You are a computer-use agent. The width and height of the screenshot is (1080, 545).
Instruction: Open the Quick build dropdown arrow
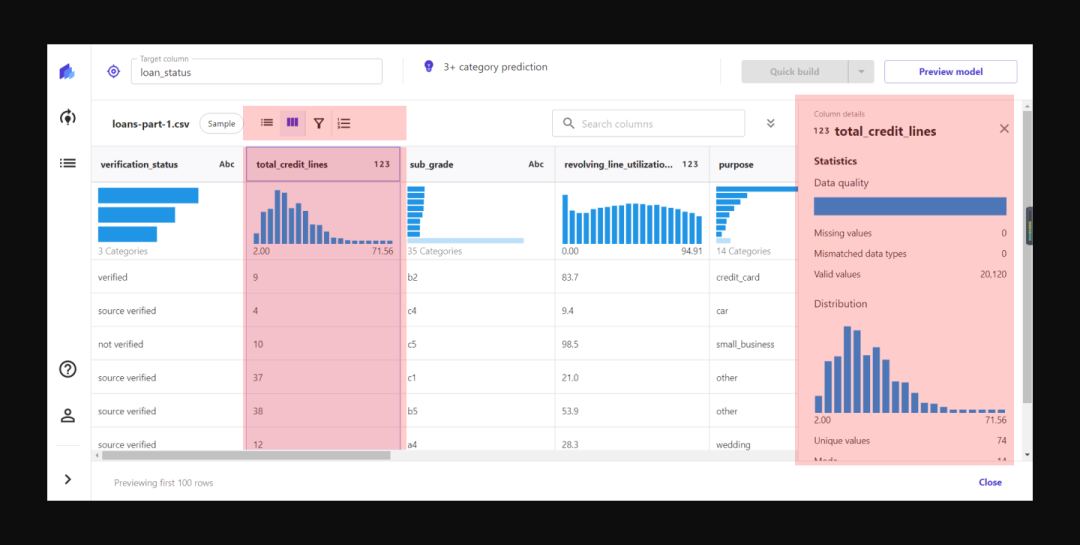tap(861, 72)
